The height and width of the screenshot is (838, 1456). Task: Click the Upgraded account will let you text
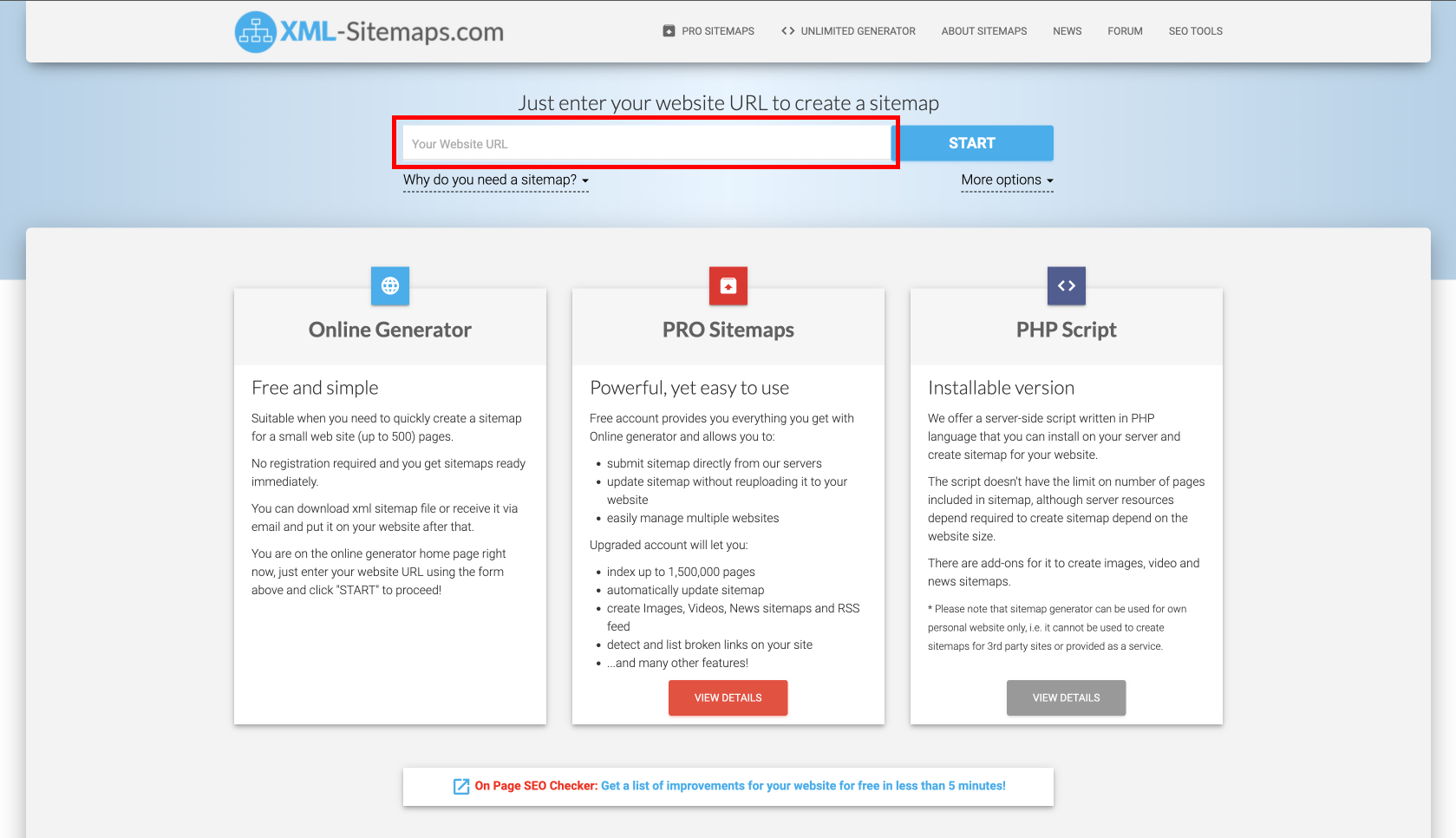(x=669, y=546)
